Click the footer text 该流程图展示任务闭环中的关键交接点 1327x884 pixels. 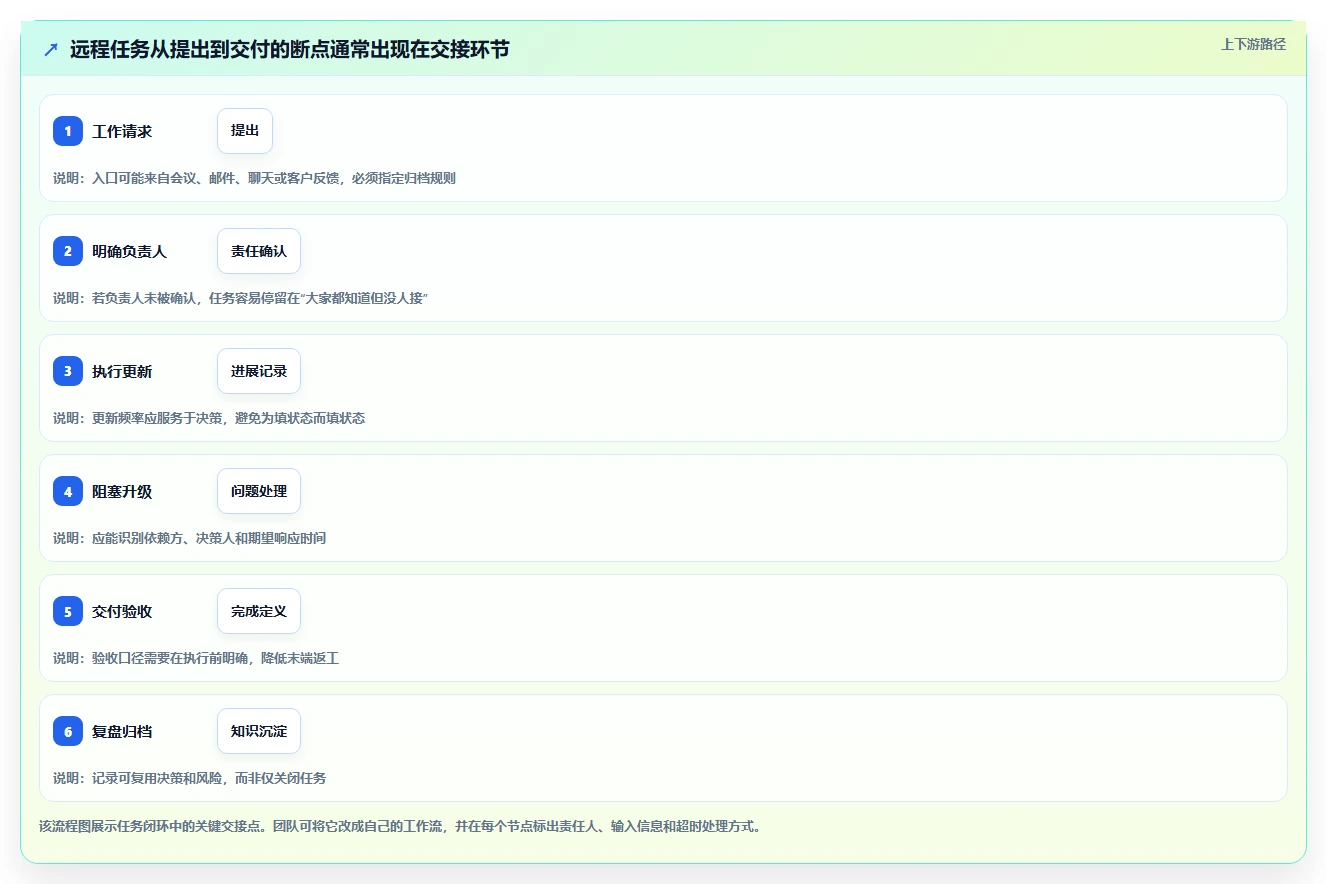pyautogui.click(x=400, y=827)
